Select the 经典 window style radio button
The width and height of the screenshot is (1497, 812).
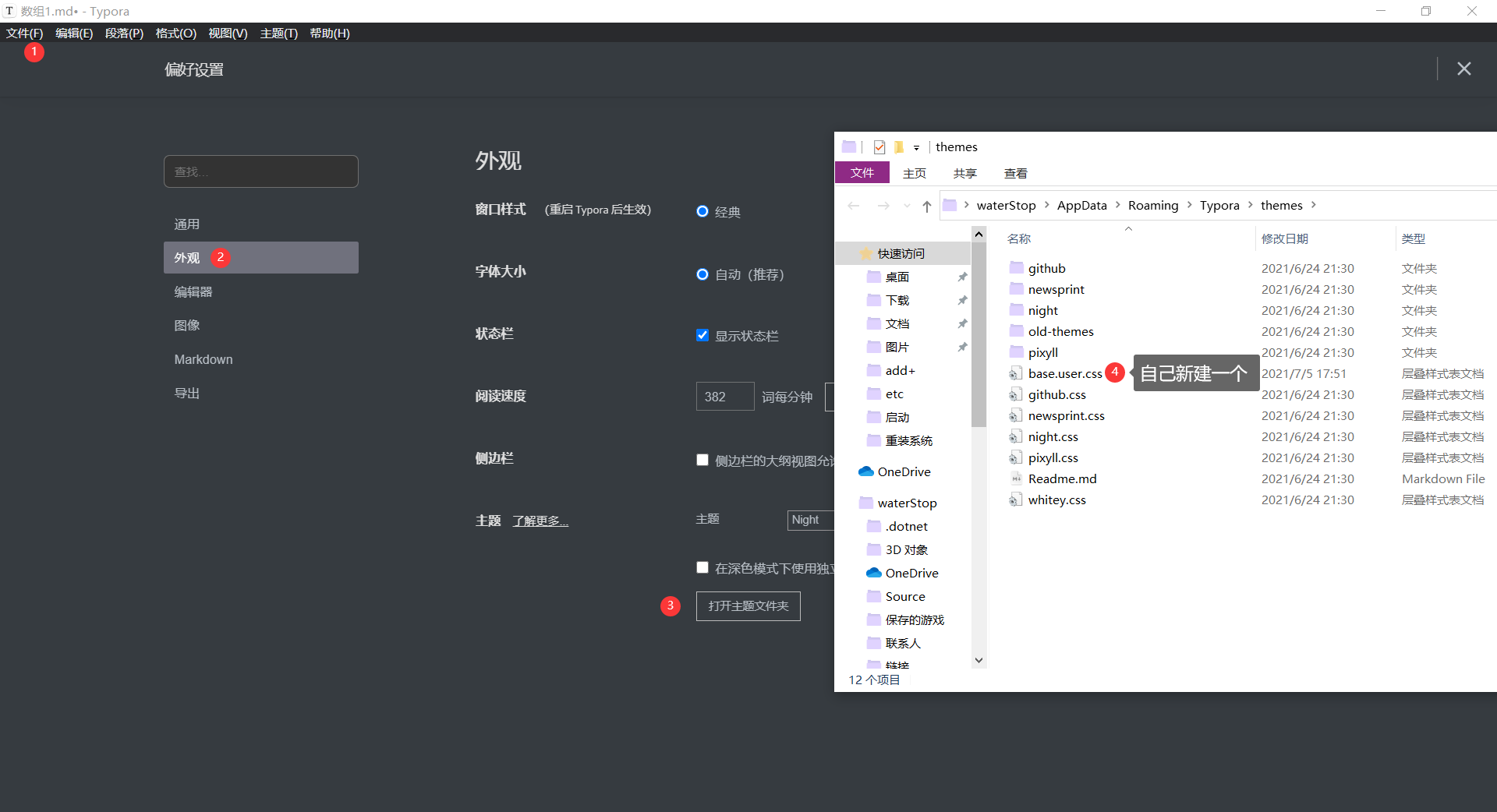tap(701, 211)
